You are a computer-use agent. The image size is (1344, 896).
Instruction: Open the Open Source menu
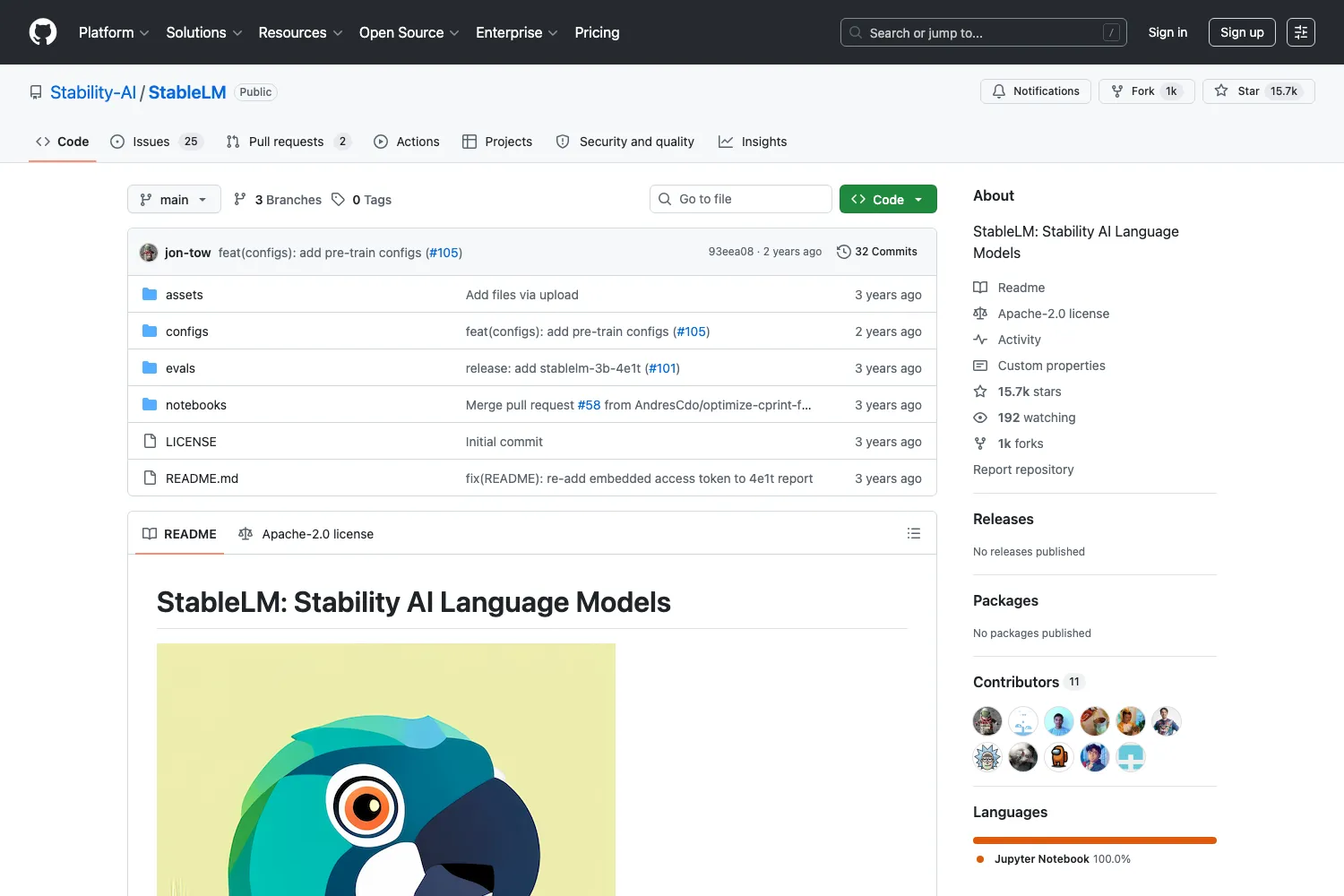point(409,32)
